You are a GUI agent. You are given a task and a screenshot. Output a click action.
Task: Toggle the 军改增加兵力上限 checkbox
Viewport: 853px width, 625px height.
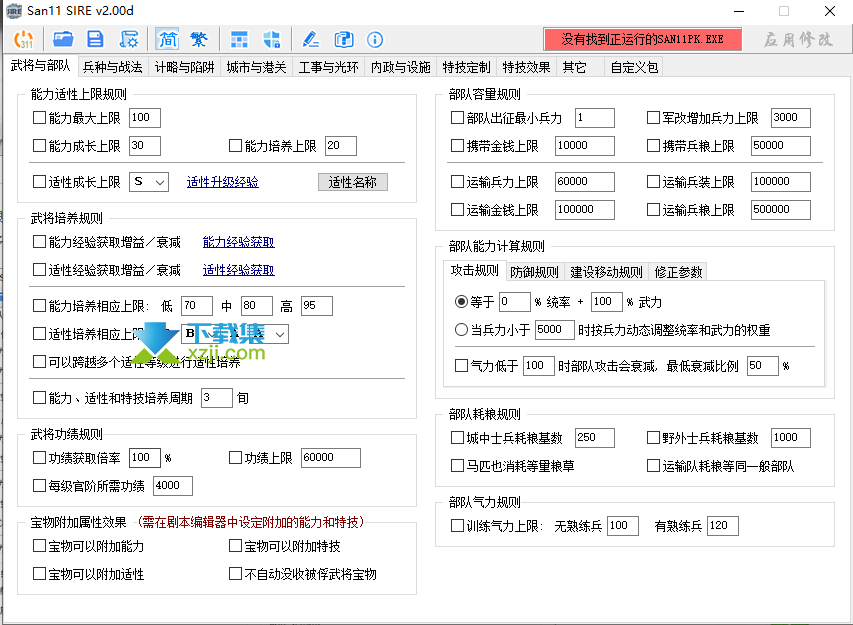(653, 117)
